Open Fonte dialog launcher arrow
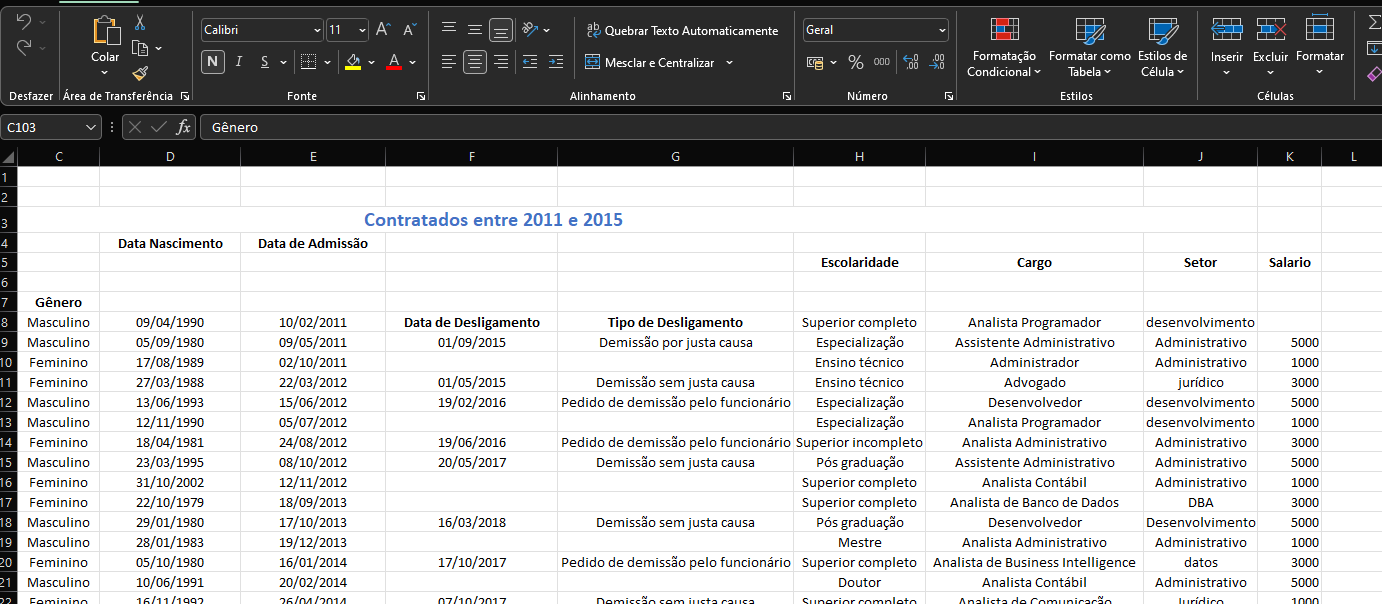Image resolution: width=1382 pixels, height=604 pixels. 421,96
